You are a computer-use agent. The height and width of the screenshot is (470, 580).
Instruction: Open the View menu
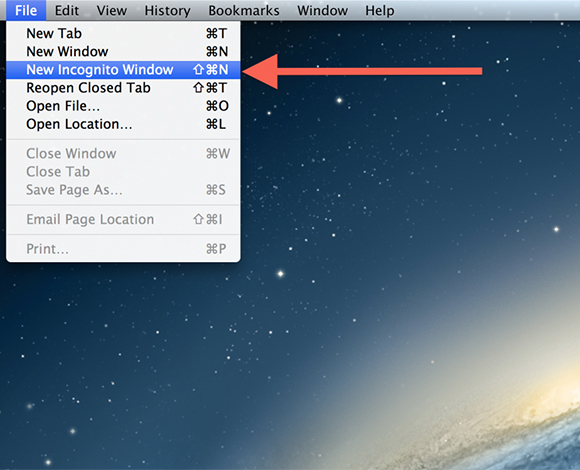tap(112, 10)
